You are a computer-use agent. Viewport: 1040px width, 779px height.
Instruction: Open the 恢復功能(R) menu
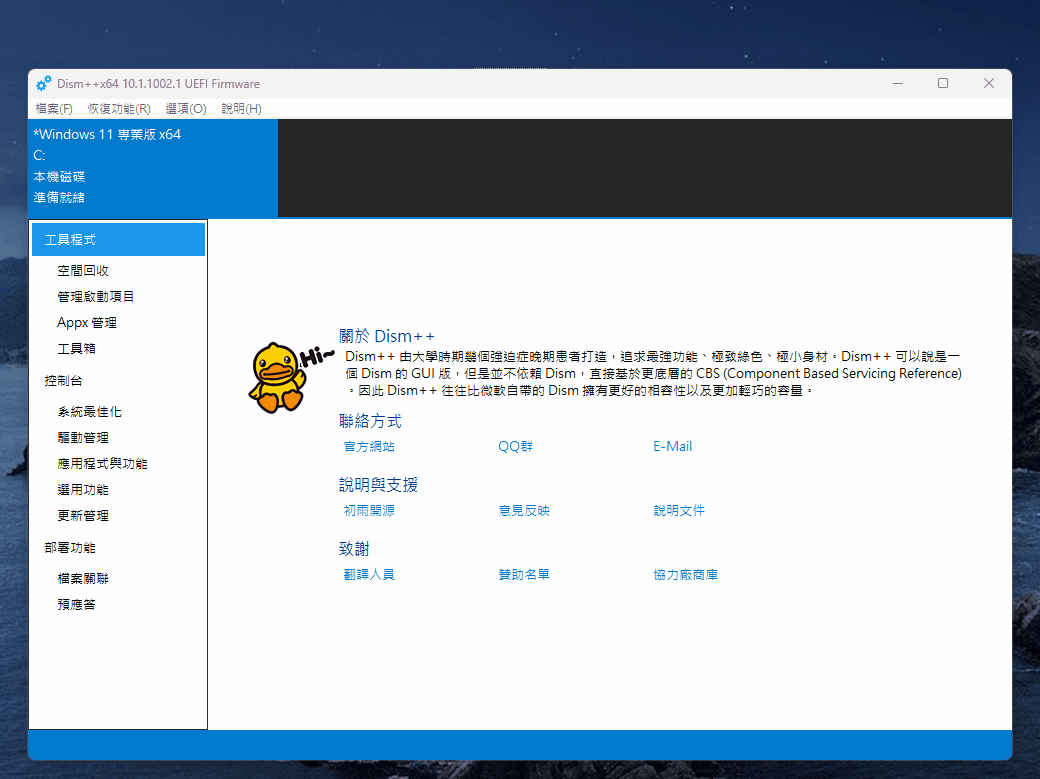[x=119, y=109]
